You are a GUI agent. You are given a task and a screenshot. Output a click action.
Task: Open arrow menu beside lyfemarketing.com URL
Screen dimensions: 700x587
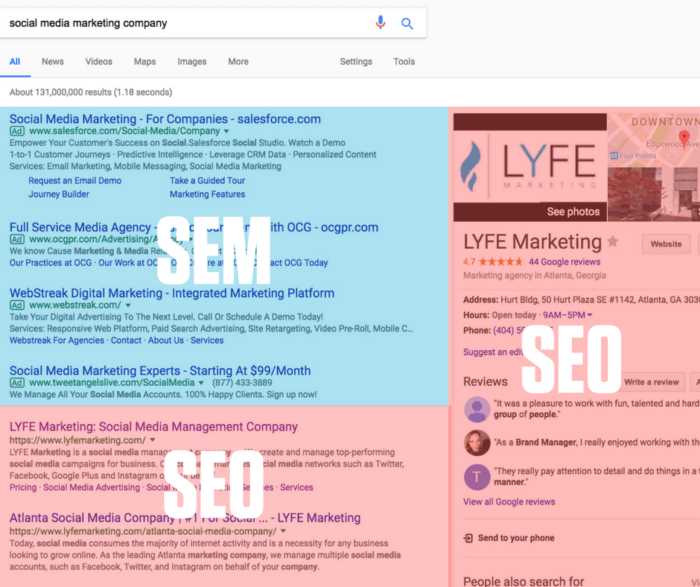pos(152,440)
